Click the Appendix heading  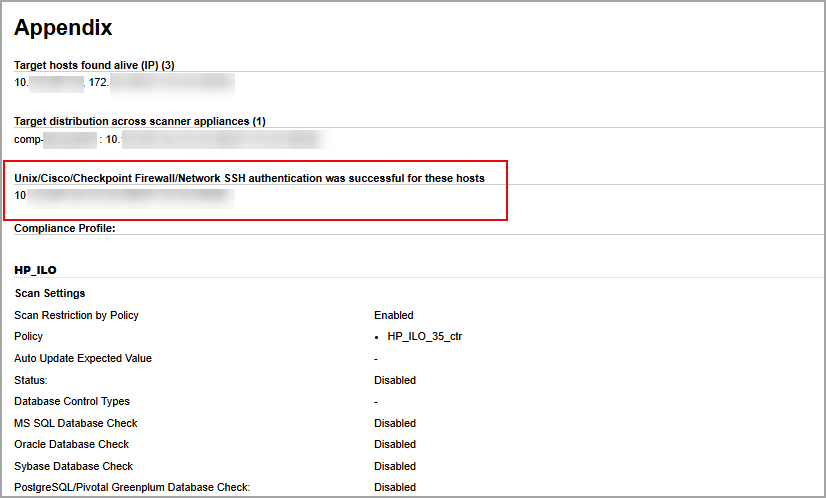(63, 28)
